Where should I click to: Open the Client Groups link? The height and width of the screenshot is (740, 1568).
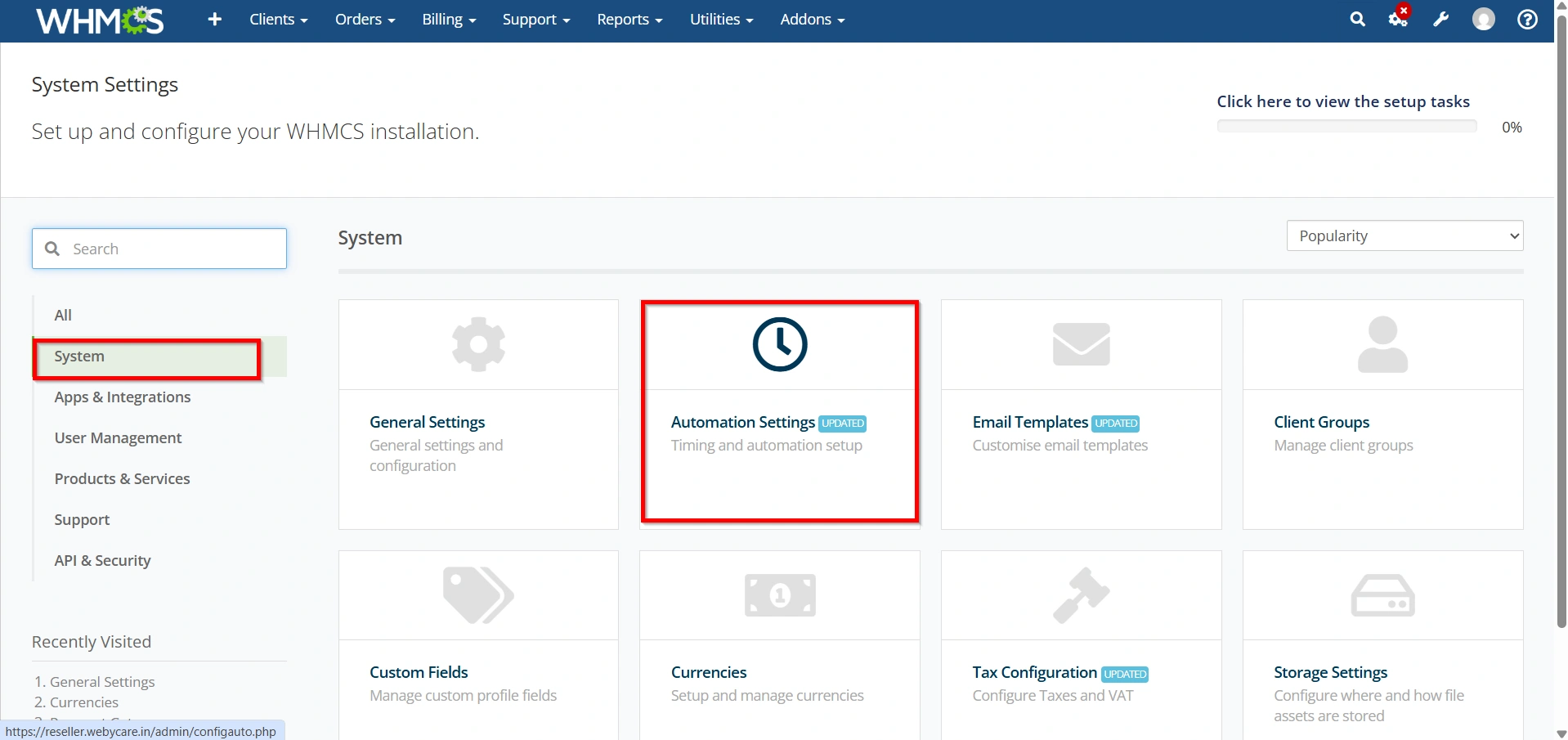[x=1321, y=422]
